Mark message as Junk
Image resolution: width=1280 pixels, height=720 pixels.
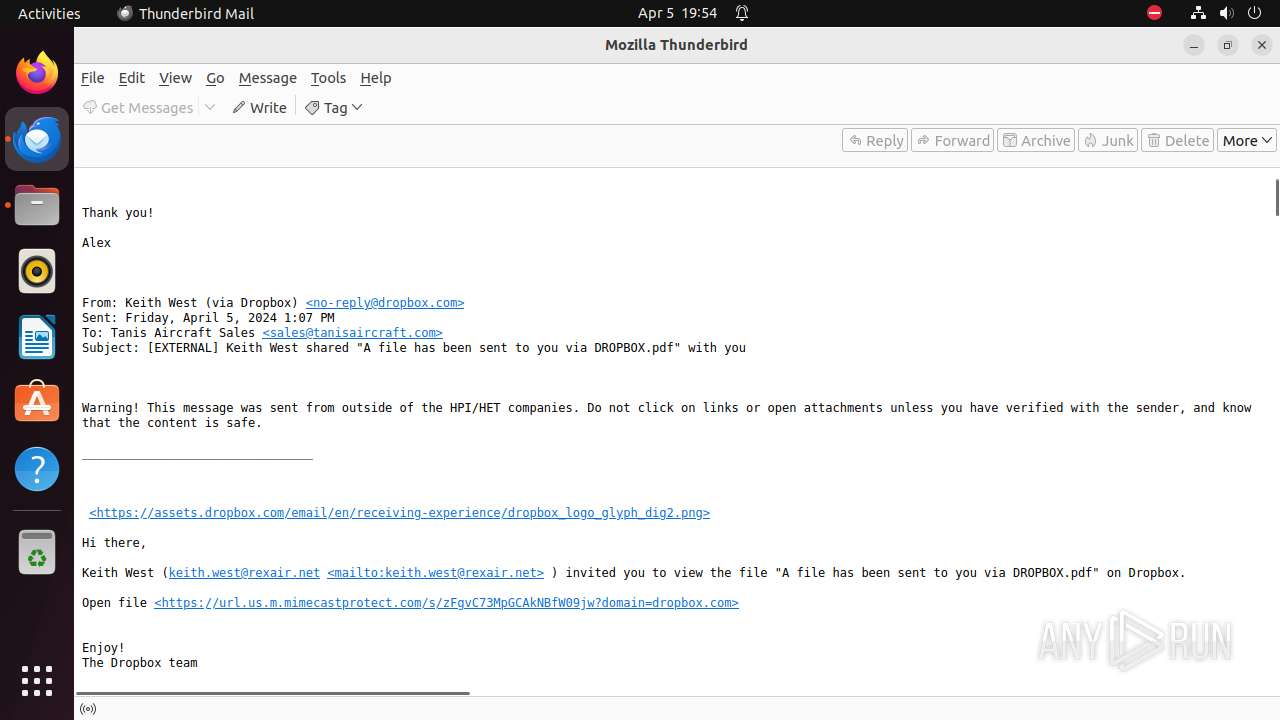[1108, 140]
